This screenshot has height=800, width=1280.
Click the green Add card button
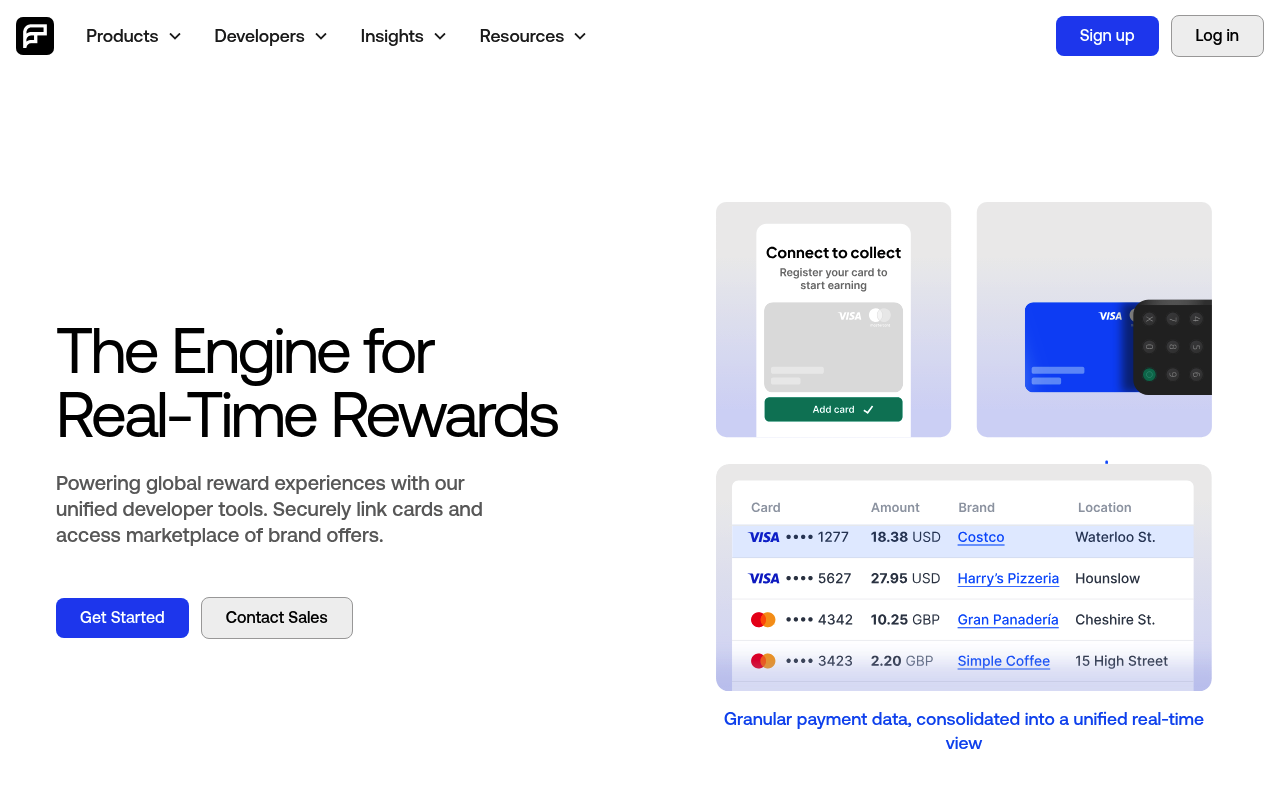point(833,409)
